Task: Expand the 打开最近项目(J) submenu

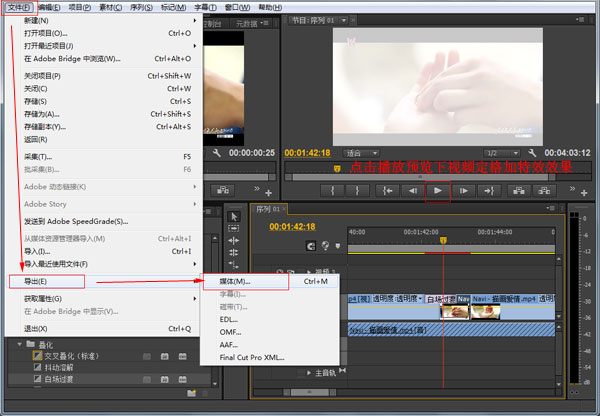Action: pos(104,46)
